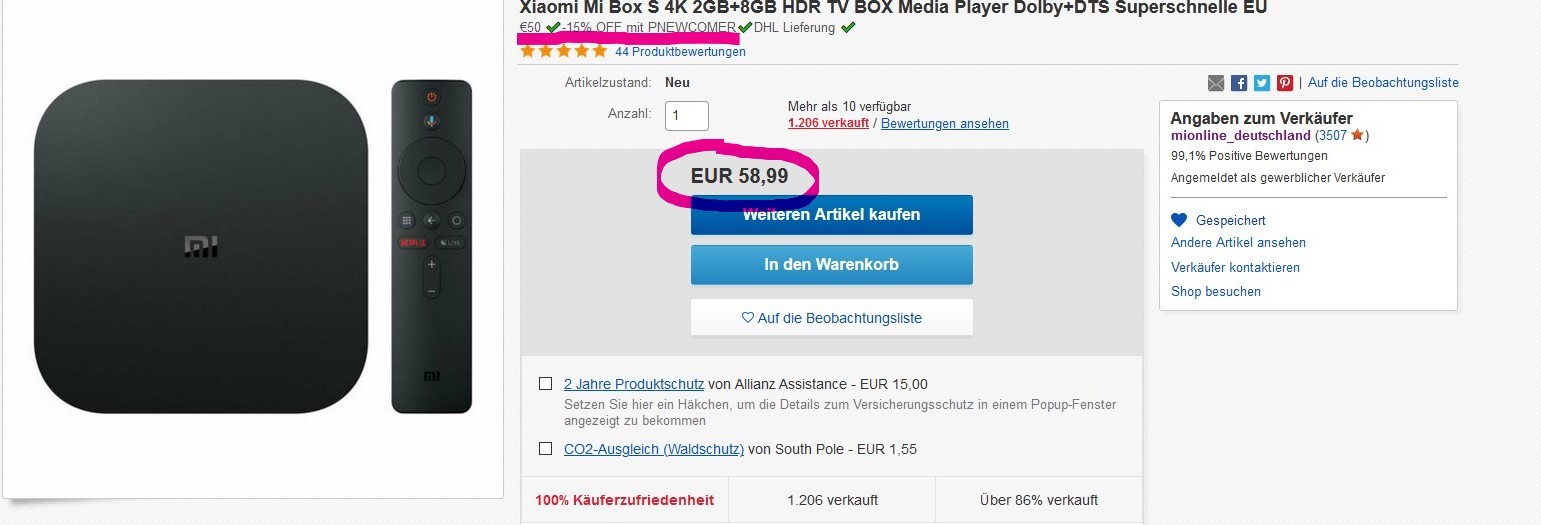Open the Bewertungen ansehen link
Screen dimensions: 1541x525
pyautogui.click(x=945, y=124)
